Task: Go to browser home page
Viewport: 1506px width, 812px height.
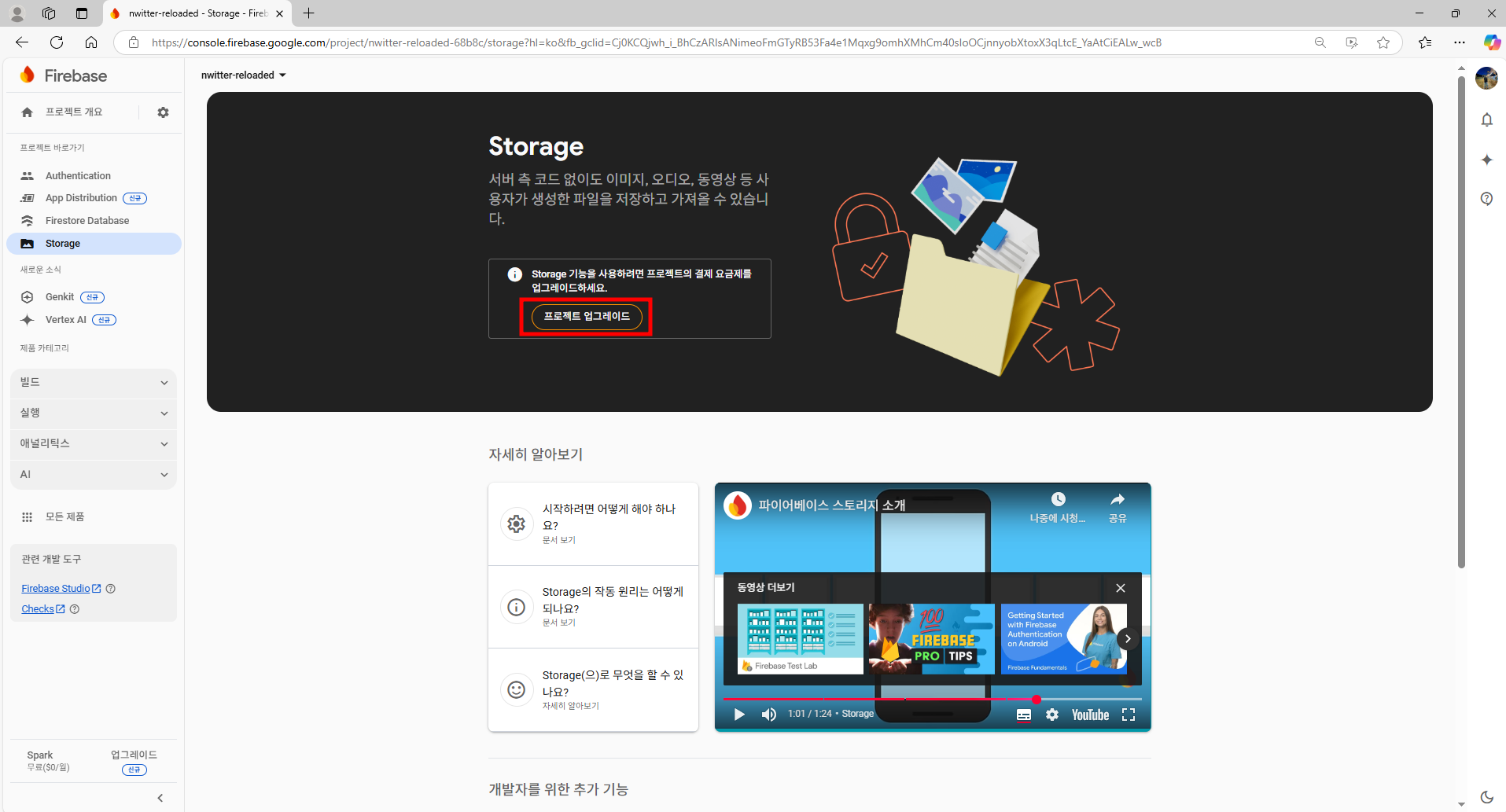Action: (91, 42)
